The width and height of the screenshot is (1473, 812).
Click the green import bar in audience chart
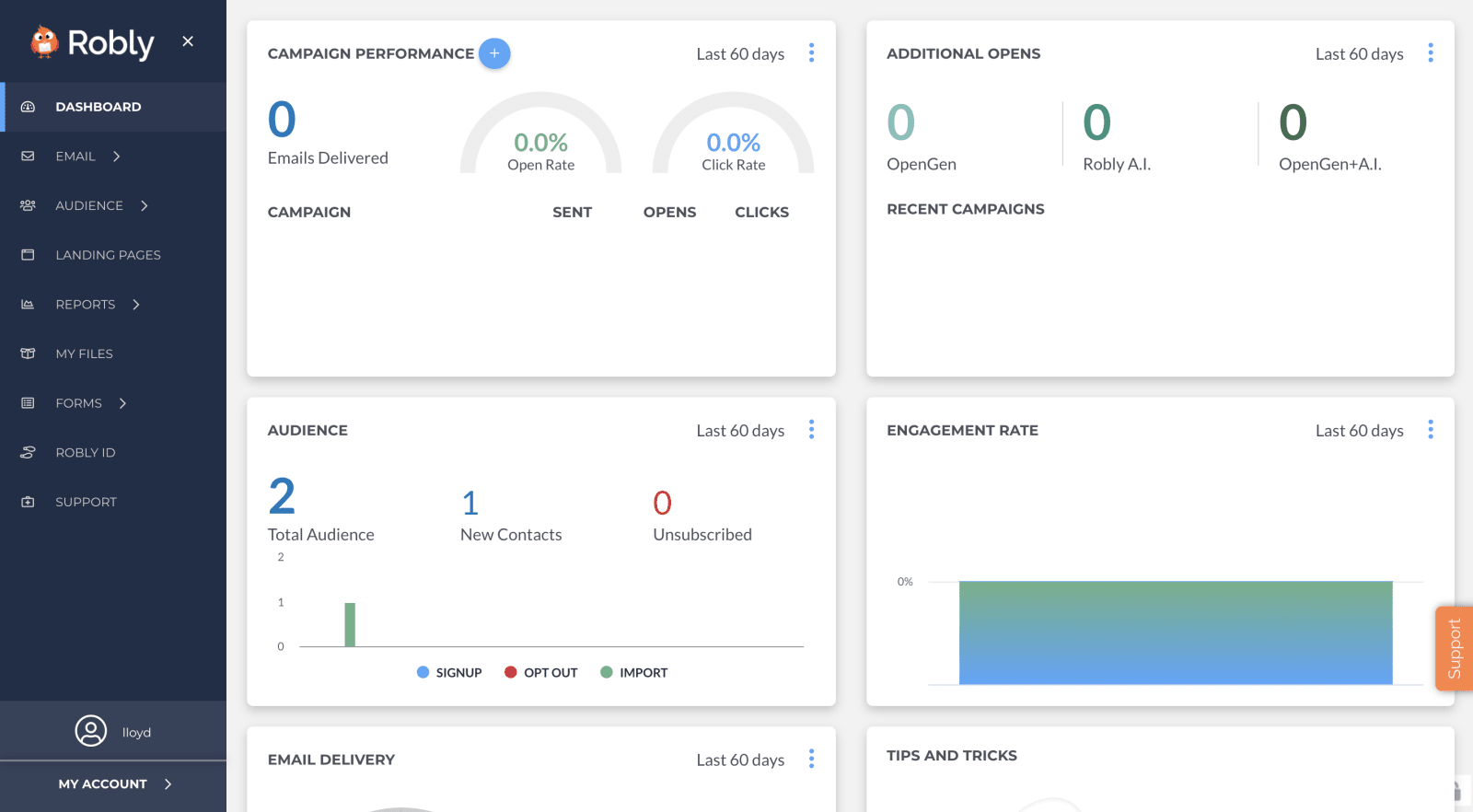point(350,625)
